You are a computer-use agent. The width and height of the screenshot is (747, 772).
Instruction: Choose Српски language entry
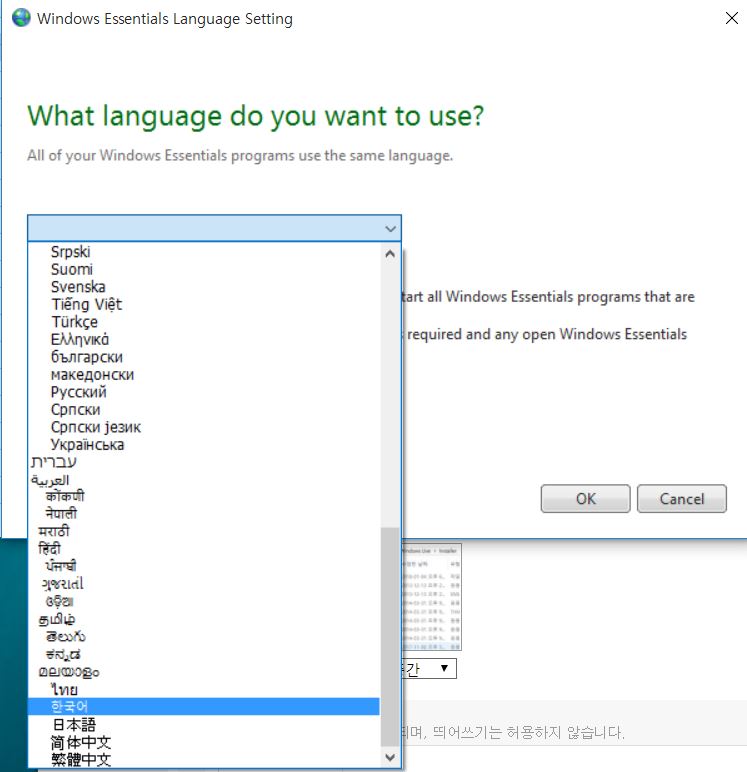[204, 410]
